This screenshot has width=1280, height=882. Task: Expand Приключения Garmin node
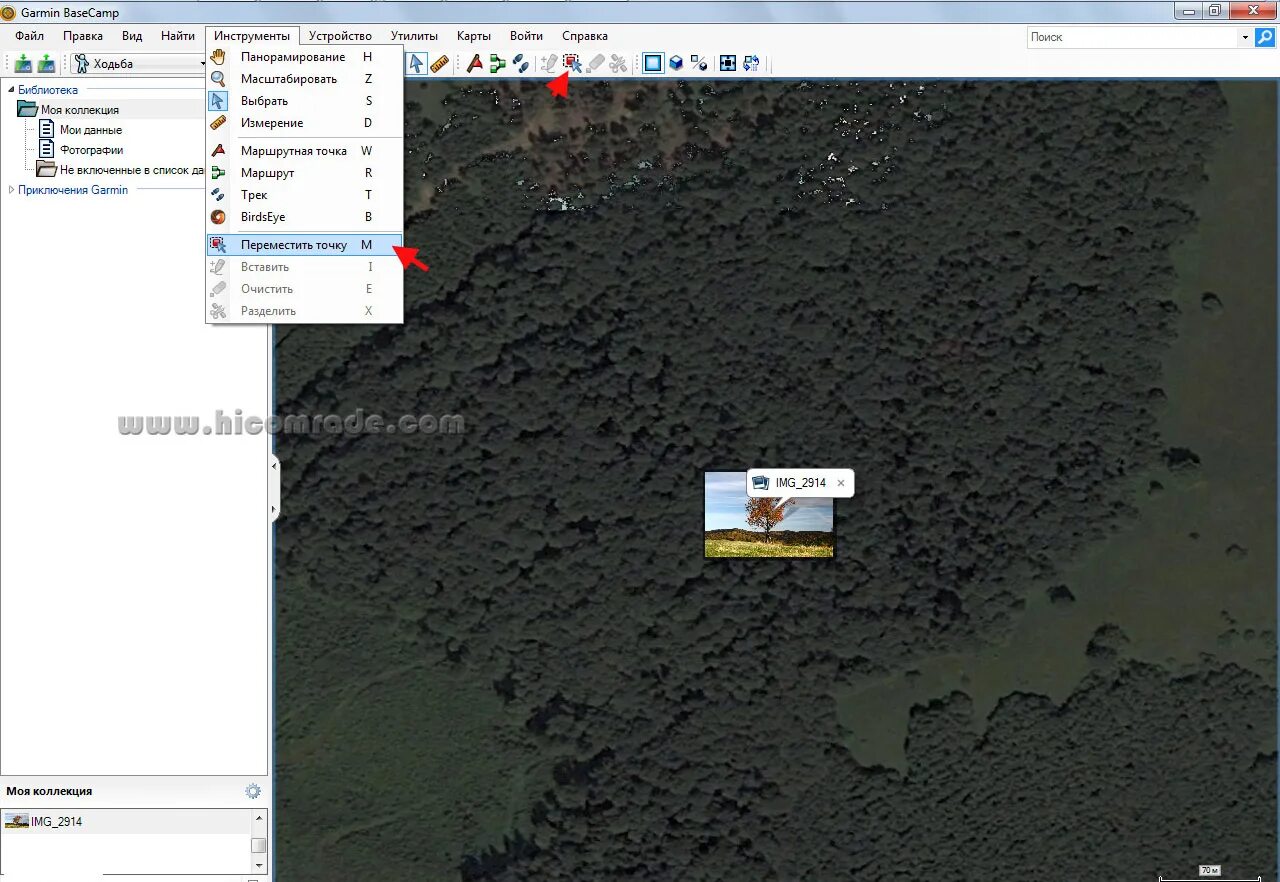tap(11, 190)
